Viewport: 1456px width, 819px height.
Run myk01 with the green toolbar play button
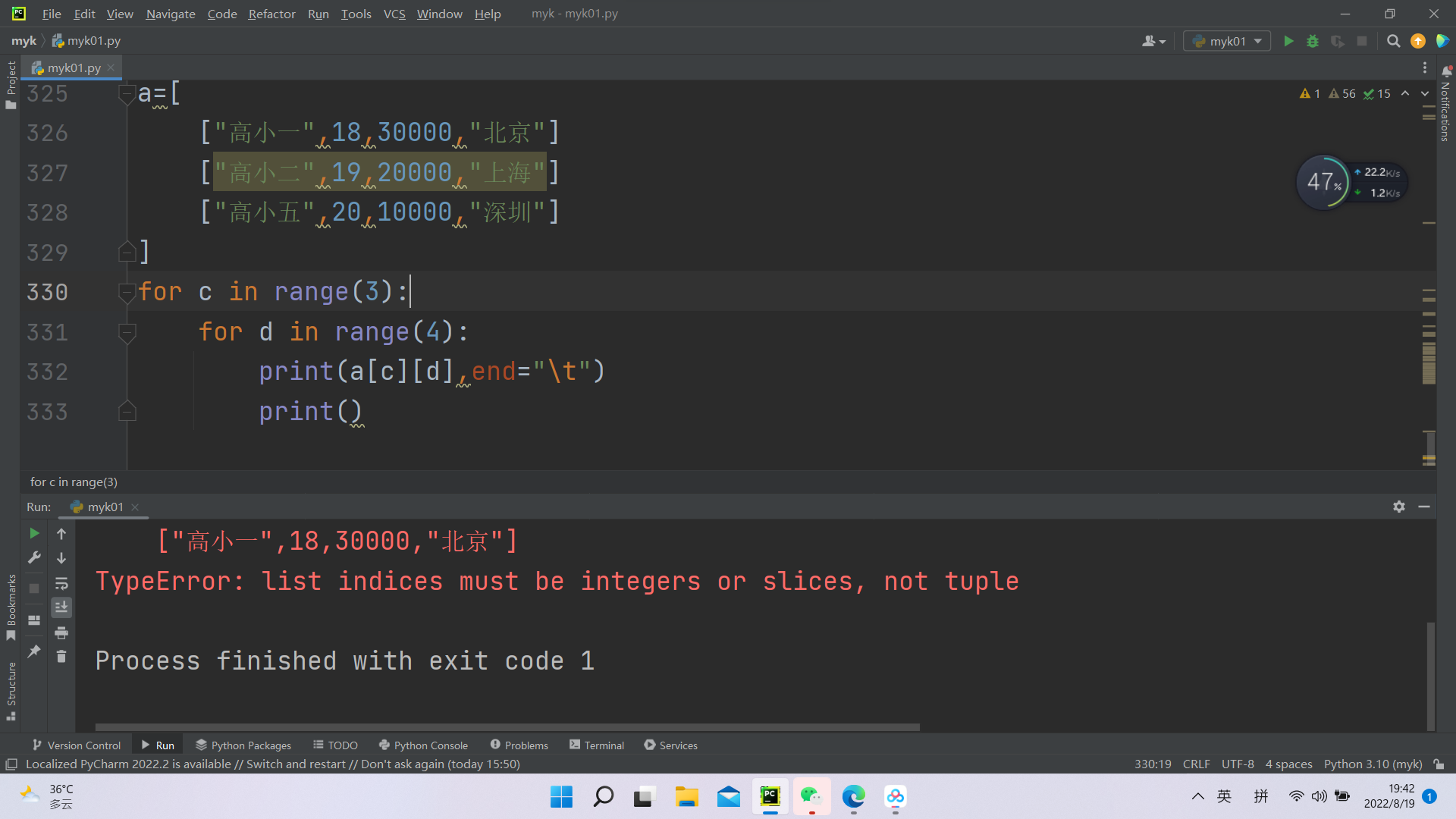click(x=1288, y=41)
